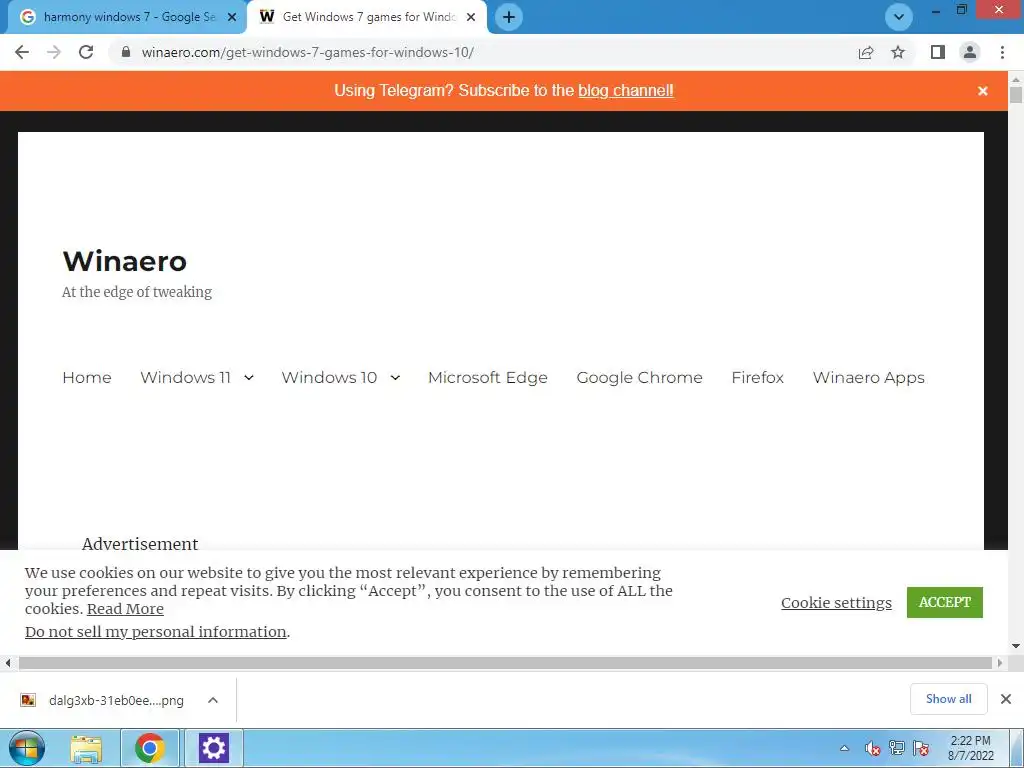Click the address bar URL
The image size is (1024, 768).
(x=308, y=52)
